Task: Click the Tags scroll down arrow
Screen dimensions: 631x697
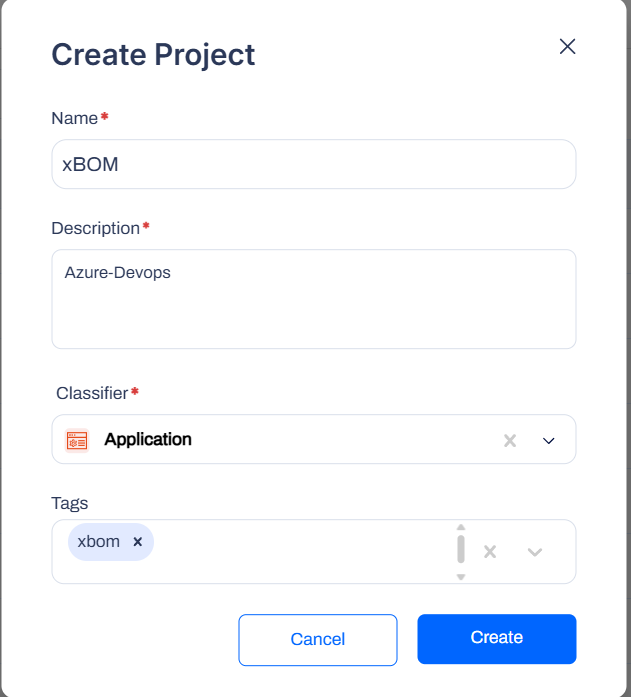Action: click(461, 577)
